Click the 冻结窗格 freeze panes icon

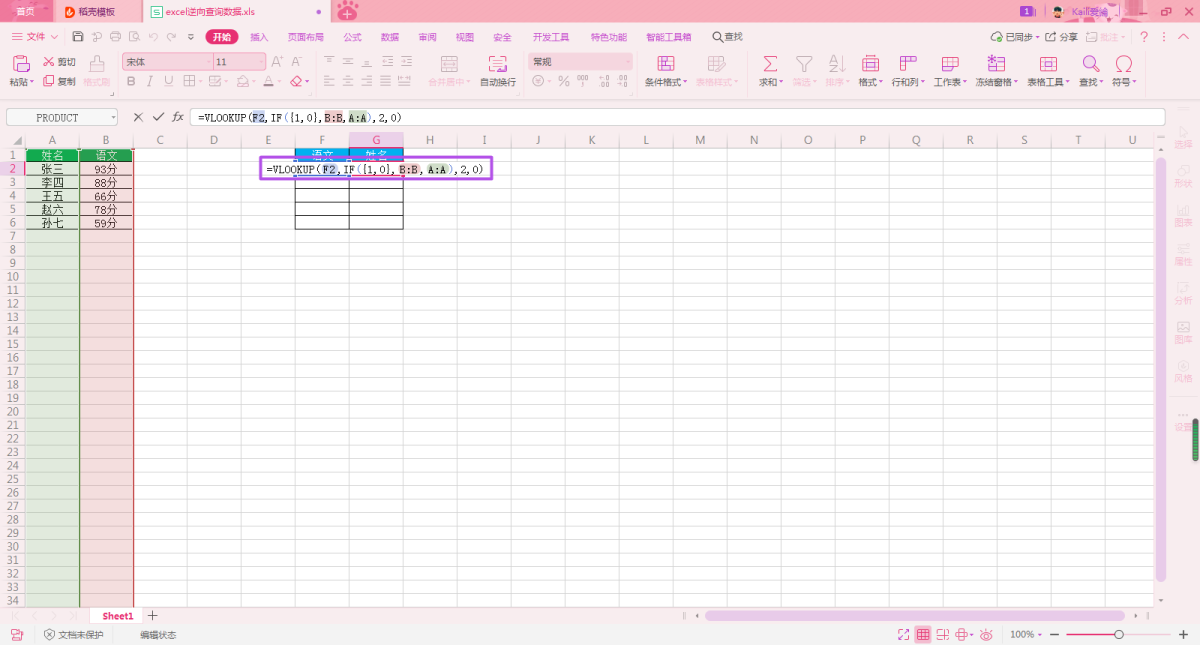(x=996, y=64)
